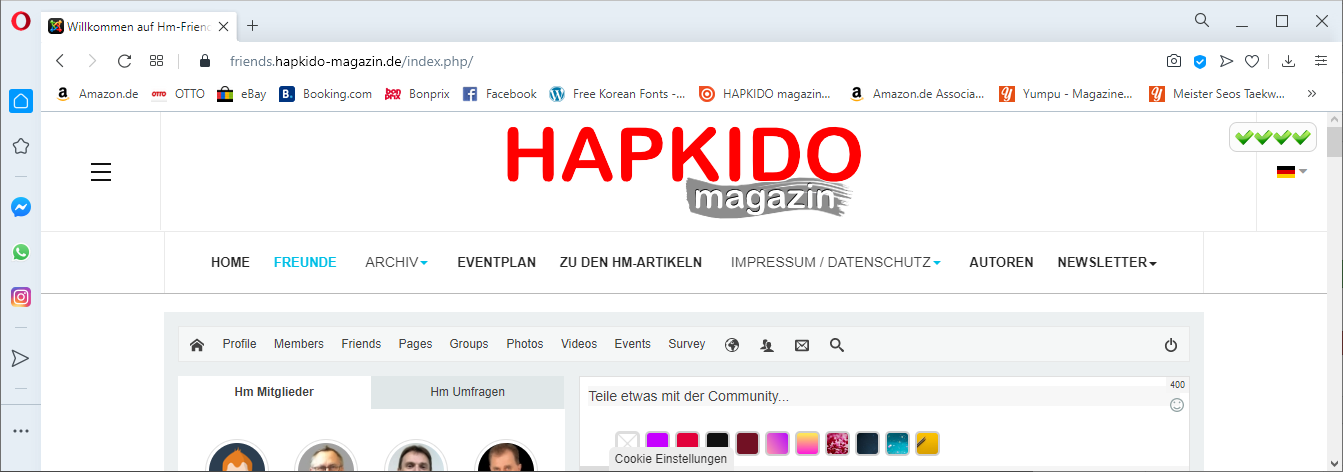Click Cookie Einstellungen button
Viewport: 1344px width, 472px height.
coord(671,459)
